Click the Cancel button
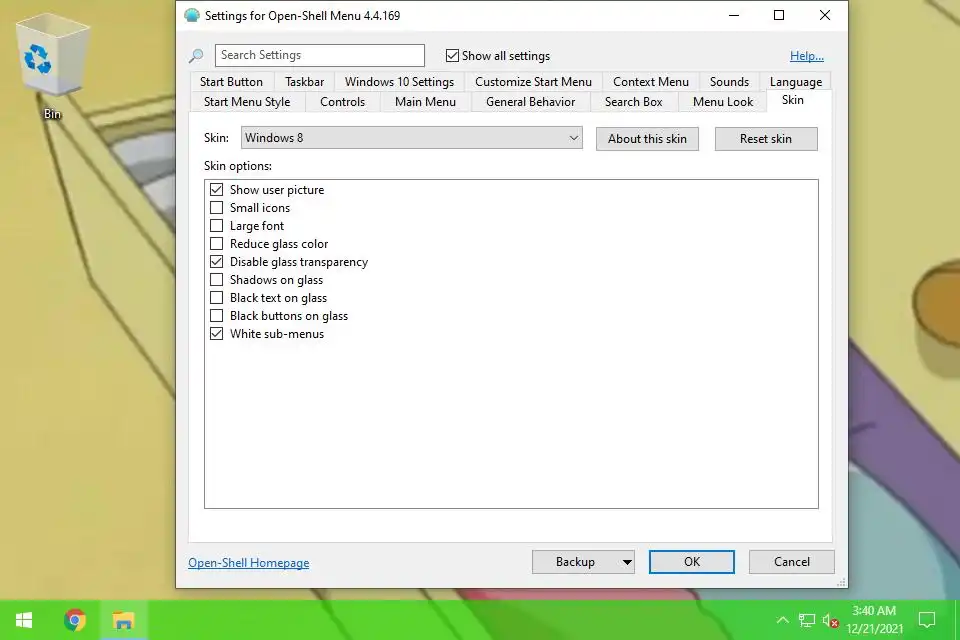960x640 pixels. [x=792, y=562]
